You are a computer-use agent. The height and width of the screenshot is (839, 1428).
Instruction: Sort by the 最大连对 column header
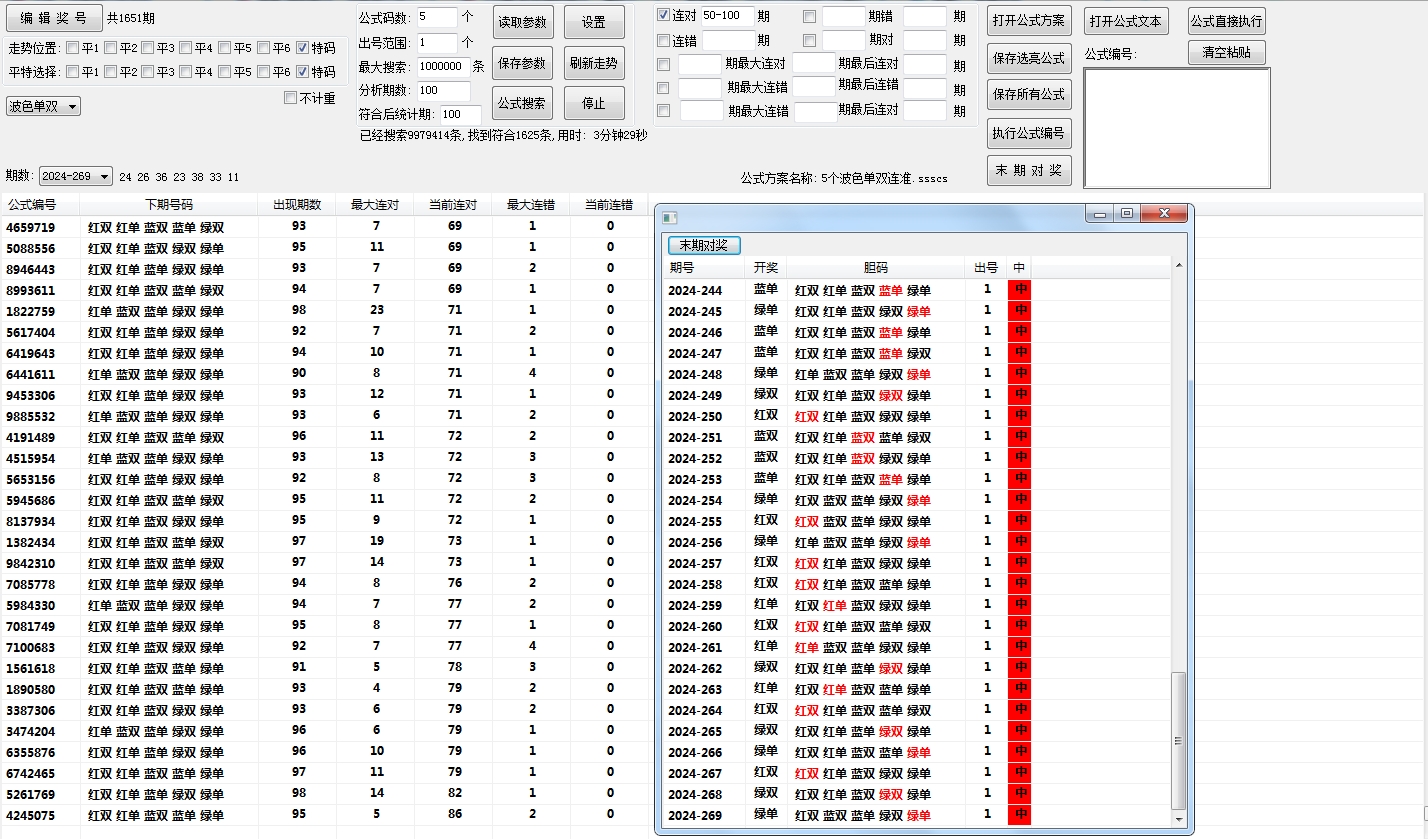pyautogui.click(x=375, y=205)
